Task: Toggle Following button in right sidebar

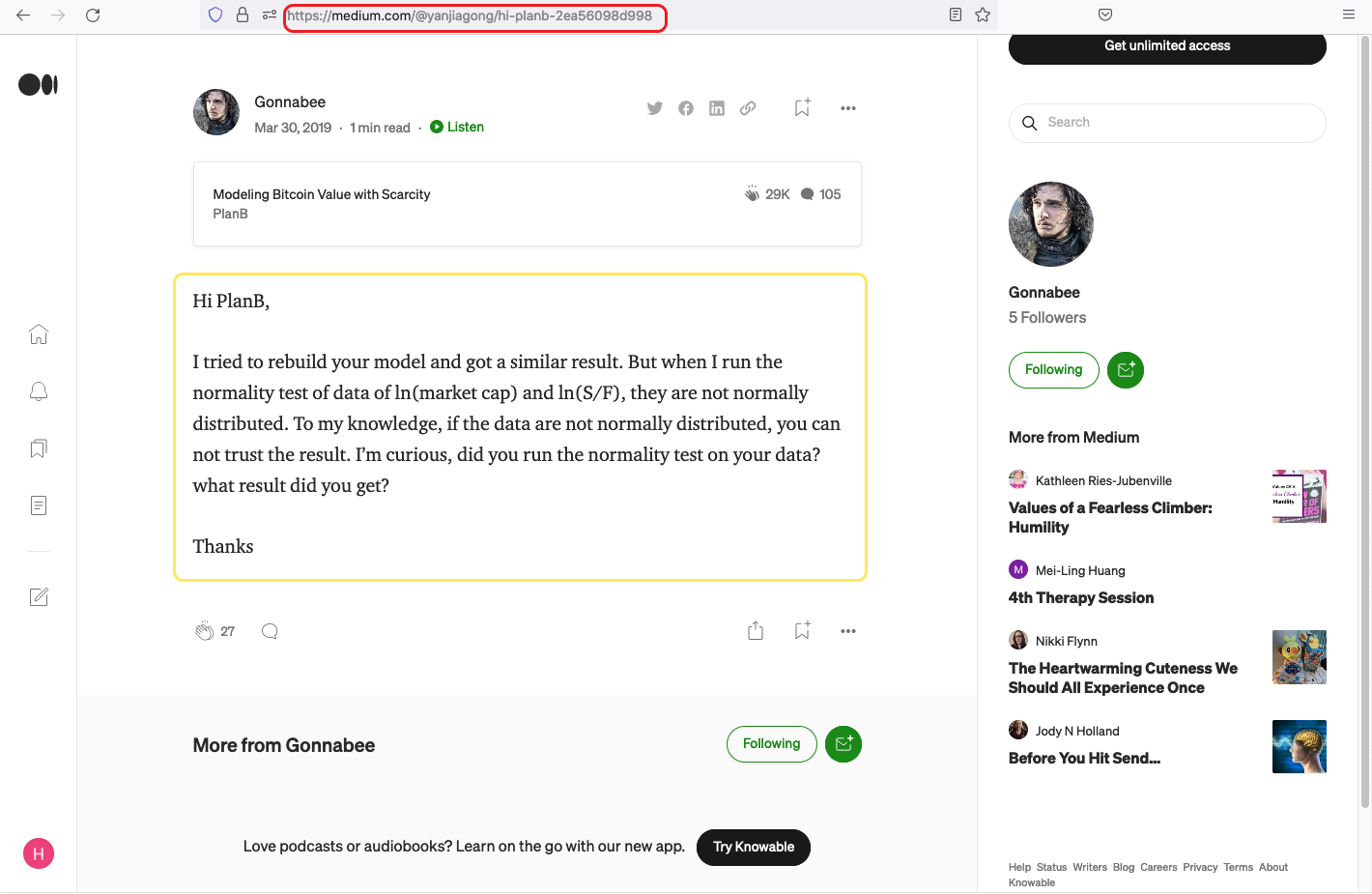Action: 1053,370
